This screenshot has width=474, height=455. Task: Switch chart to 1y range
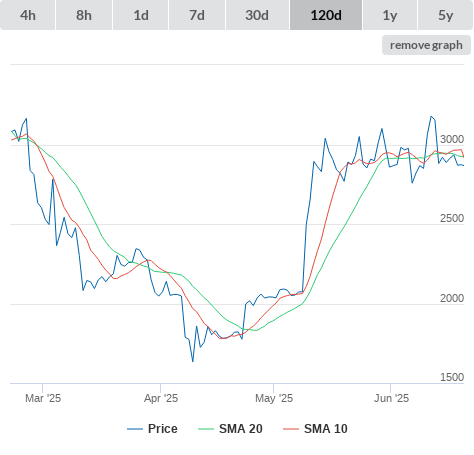(390, 15)
